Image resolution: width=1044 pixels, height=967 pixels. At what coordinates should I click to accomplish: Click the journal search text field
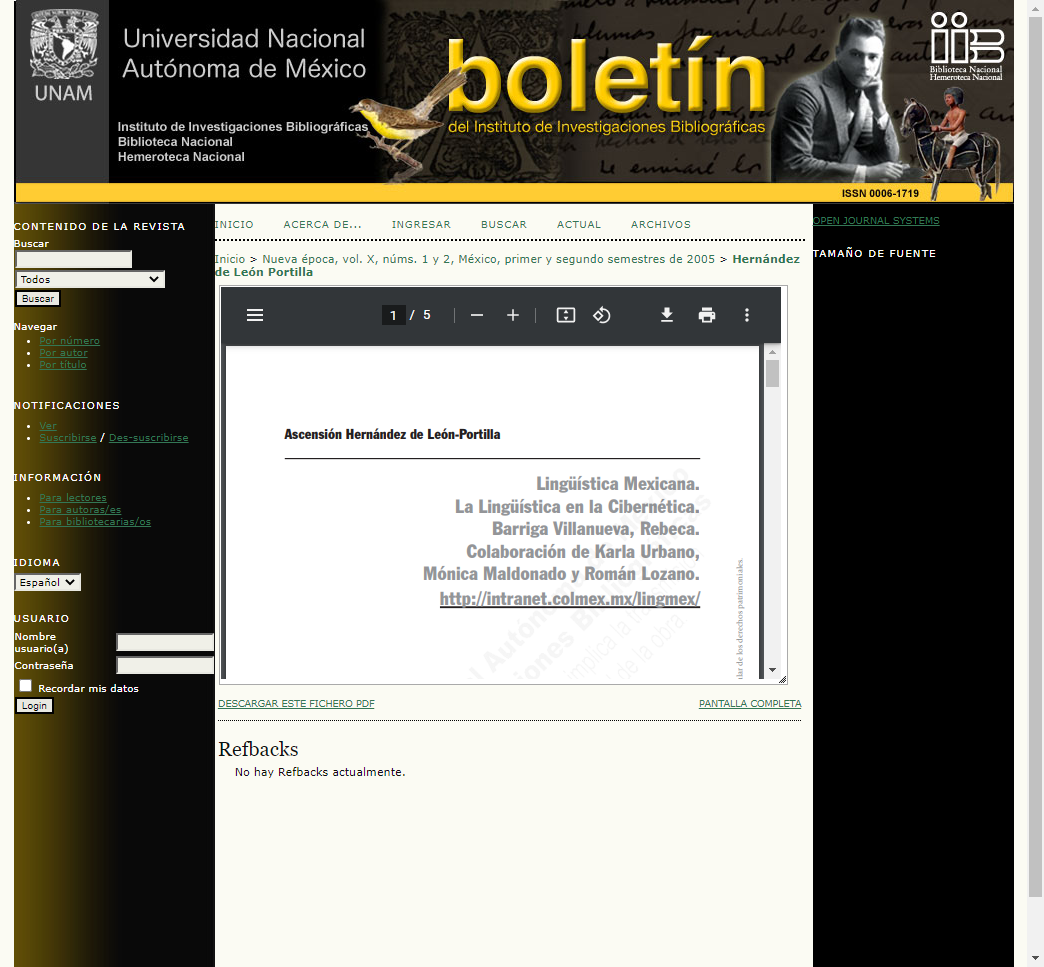[74, 259]
